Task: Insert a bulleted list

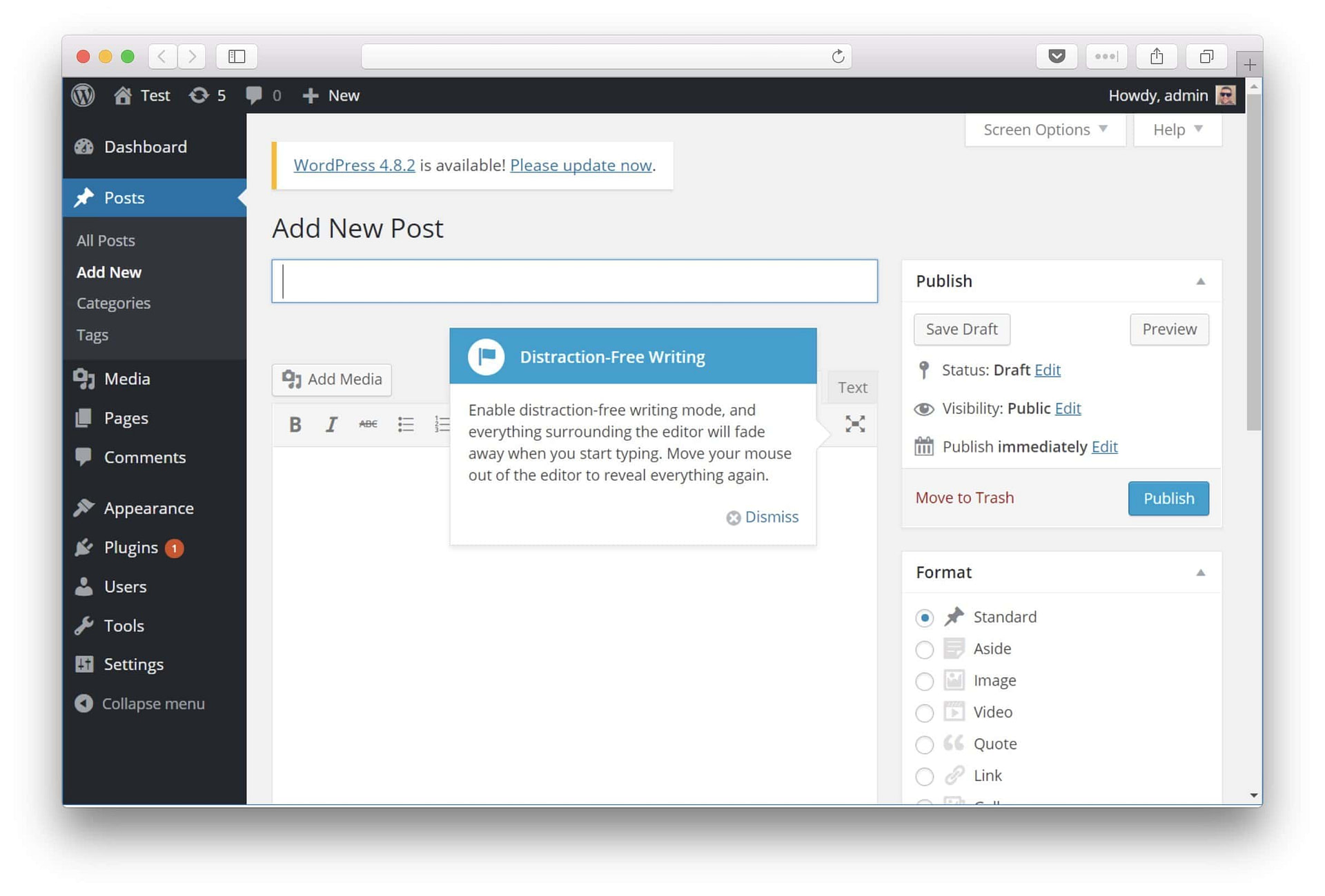Action: point(406,424)
